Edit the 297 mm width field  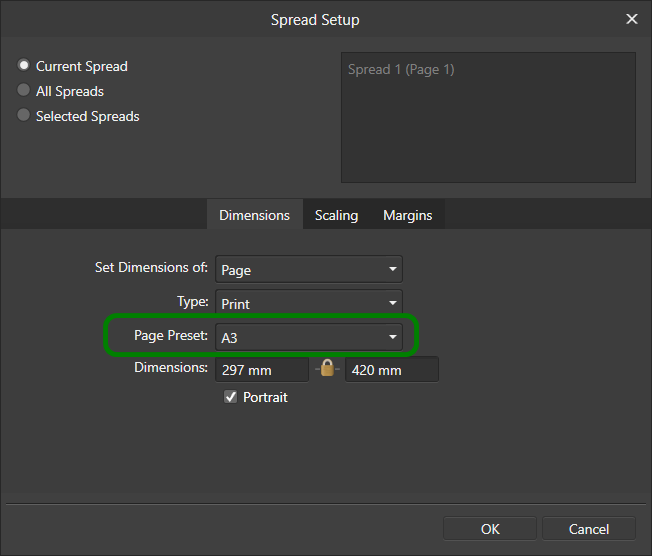click(x=262, y=369)
